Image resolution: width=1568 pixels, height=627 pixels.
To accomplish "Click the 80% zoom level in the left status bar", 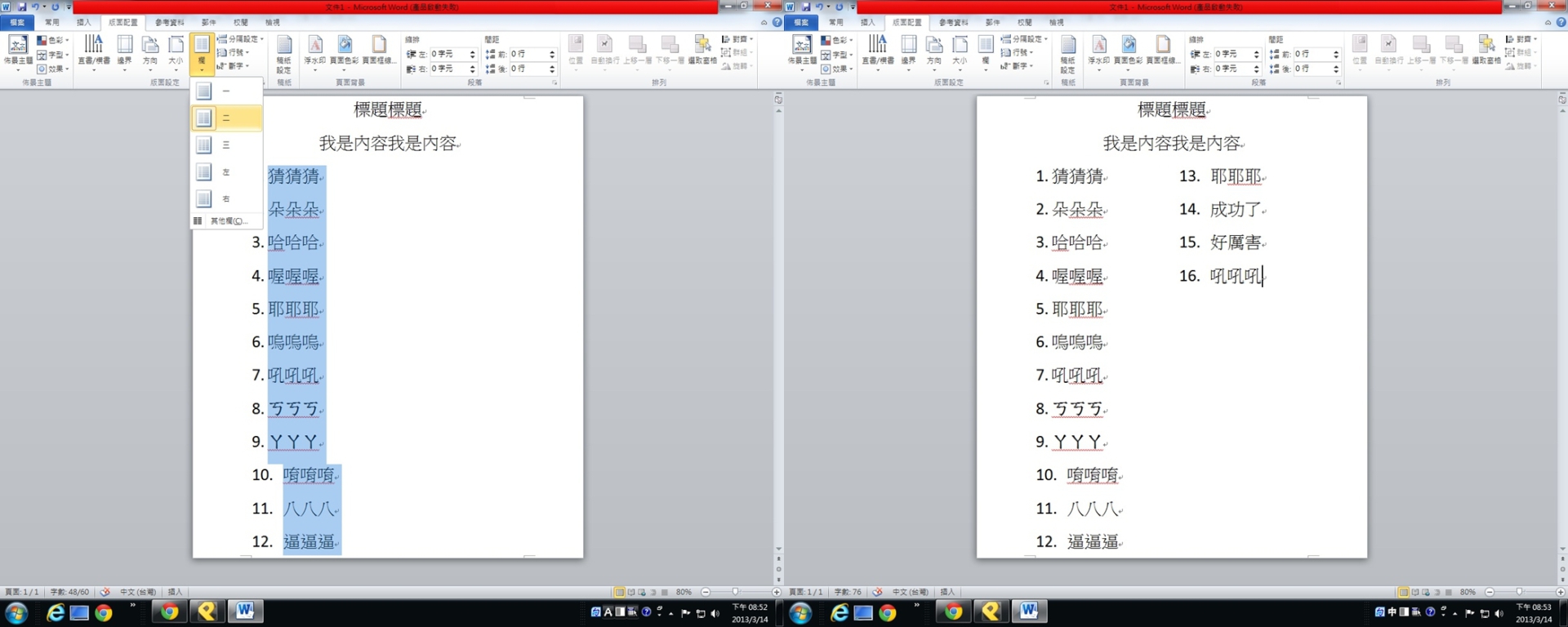I will (x=684, y=592).
